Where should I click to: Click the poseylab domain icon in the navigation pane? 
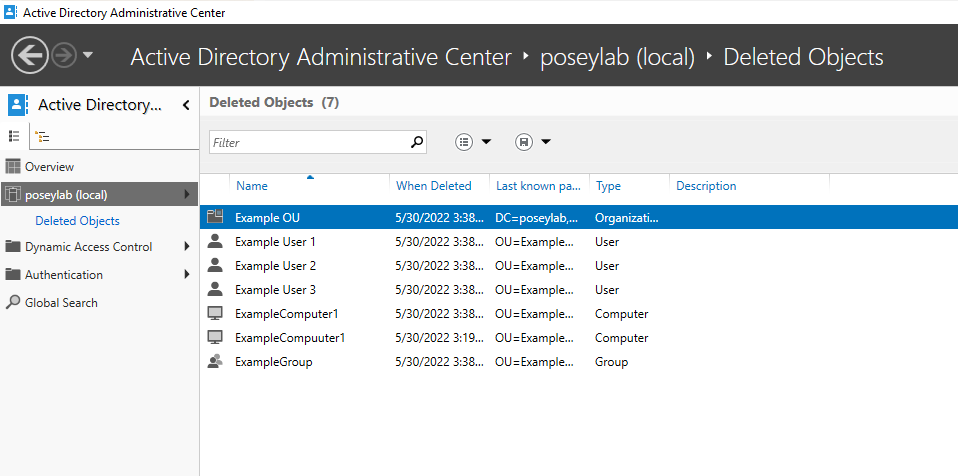[x=13, y=195]
